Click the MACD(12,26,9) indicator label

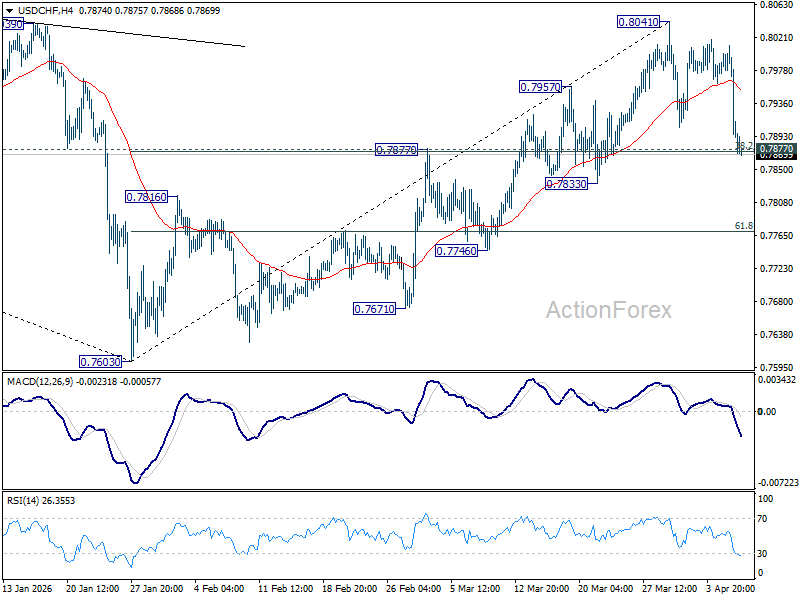[39, 382]
